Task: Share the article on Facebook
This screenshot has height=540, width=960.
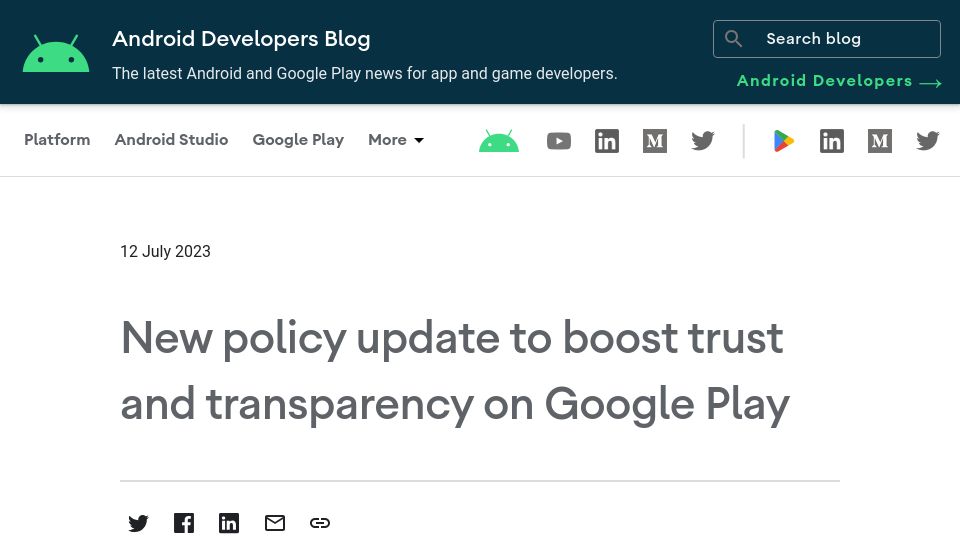Action: point(184,523)
